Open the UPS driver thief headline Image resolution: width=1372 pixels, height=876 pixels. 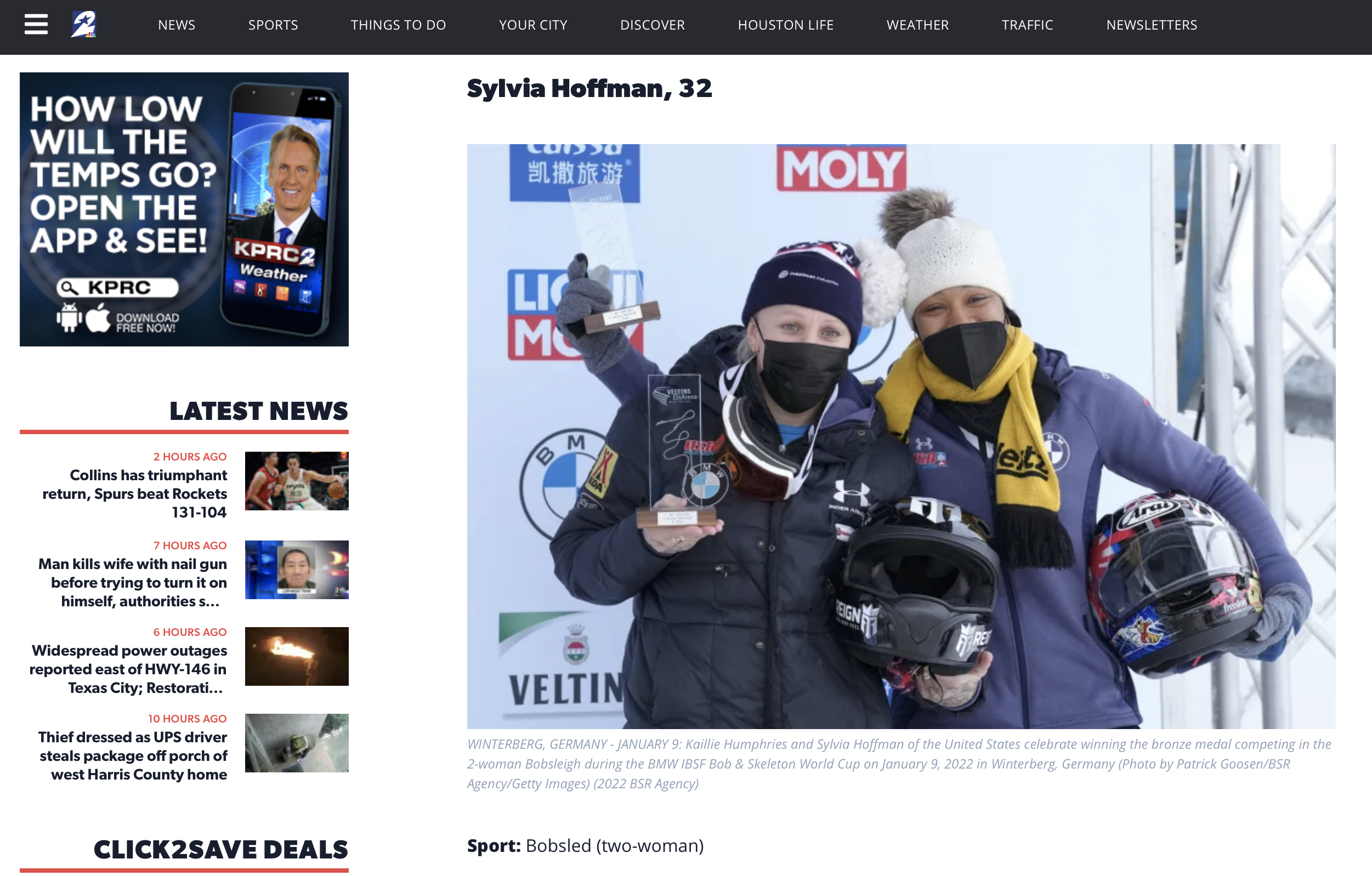point(133,755)
